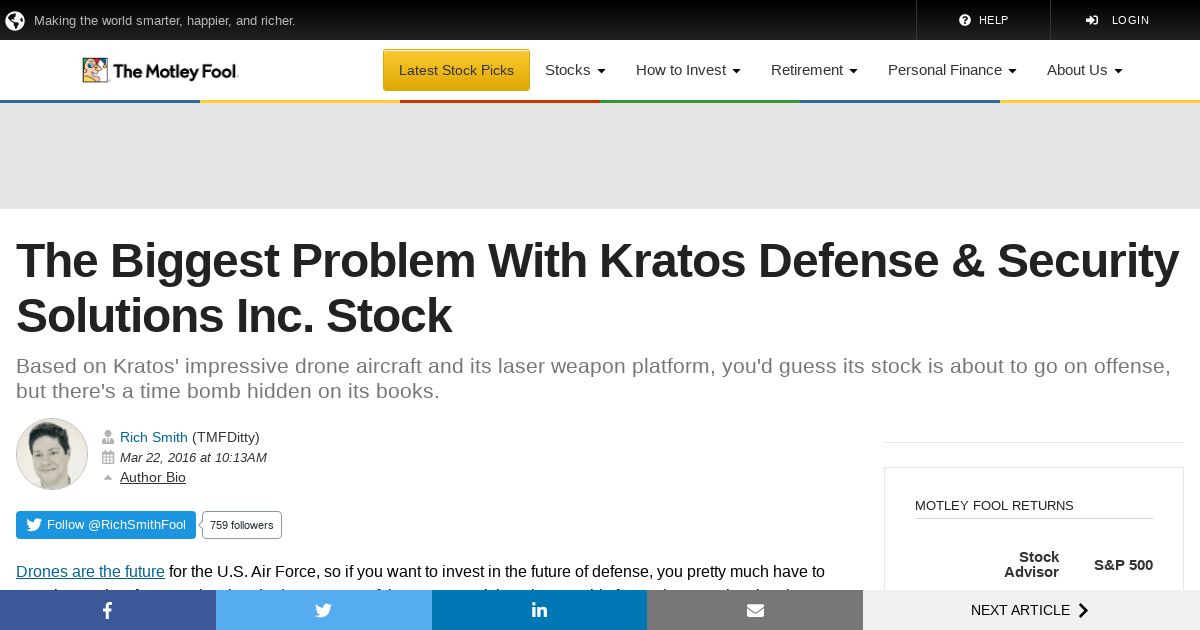Click the Latest Stock Picks button
The height and width of the screenshot is (630, 1200).
click(456, 70)
